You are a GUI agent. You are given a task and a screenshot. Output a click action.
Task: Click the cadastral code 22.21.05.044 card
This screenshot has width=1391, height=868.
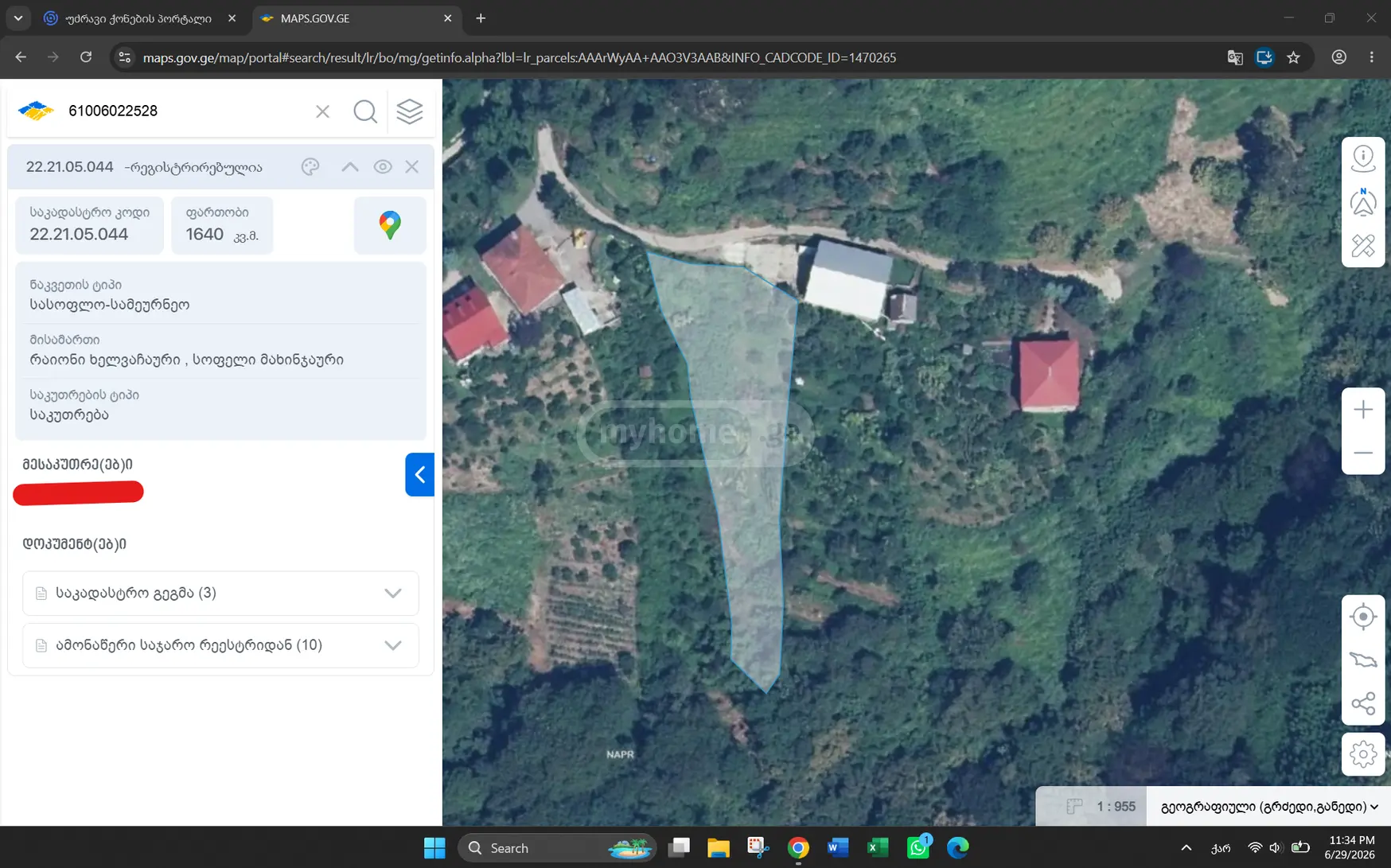[x=89, y=225]
